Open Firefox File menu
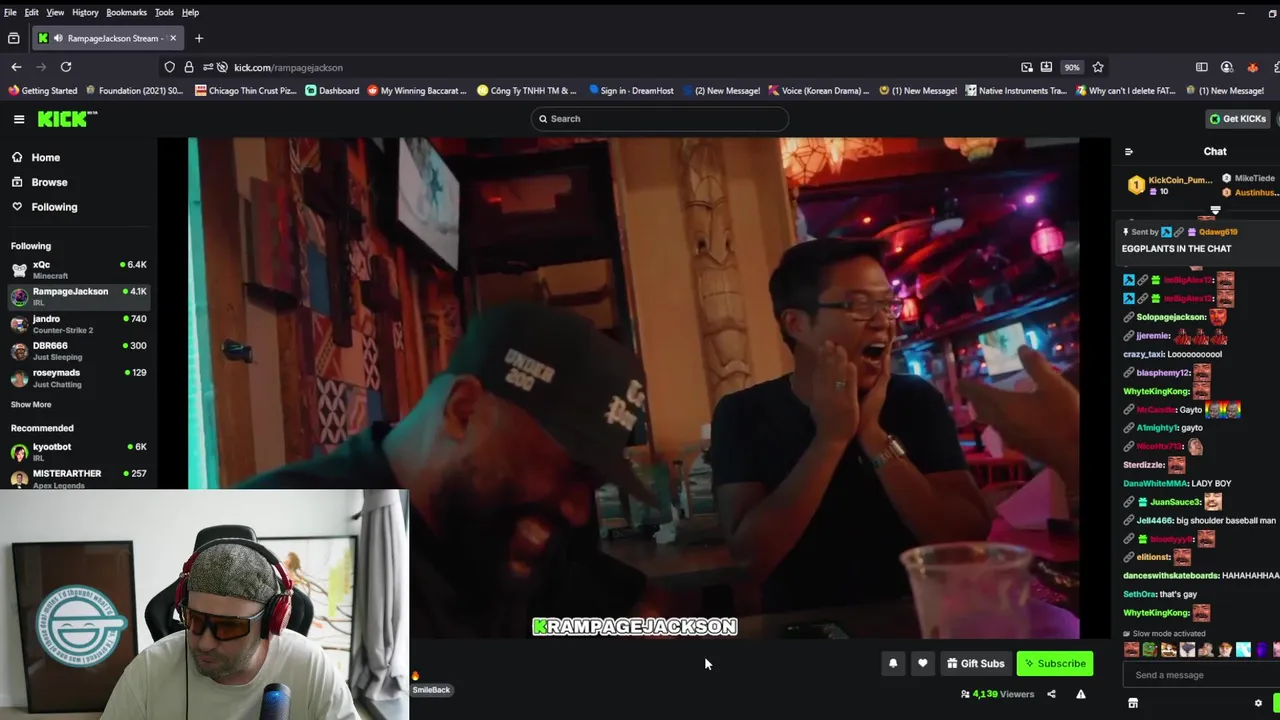This screenshot has height=720, width=1280. (x=10, y=12)
